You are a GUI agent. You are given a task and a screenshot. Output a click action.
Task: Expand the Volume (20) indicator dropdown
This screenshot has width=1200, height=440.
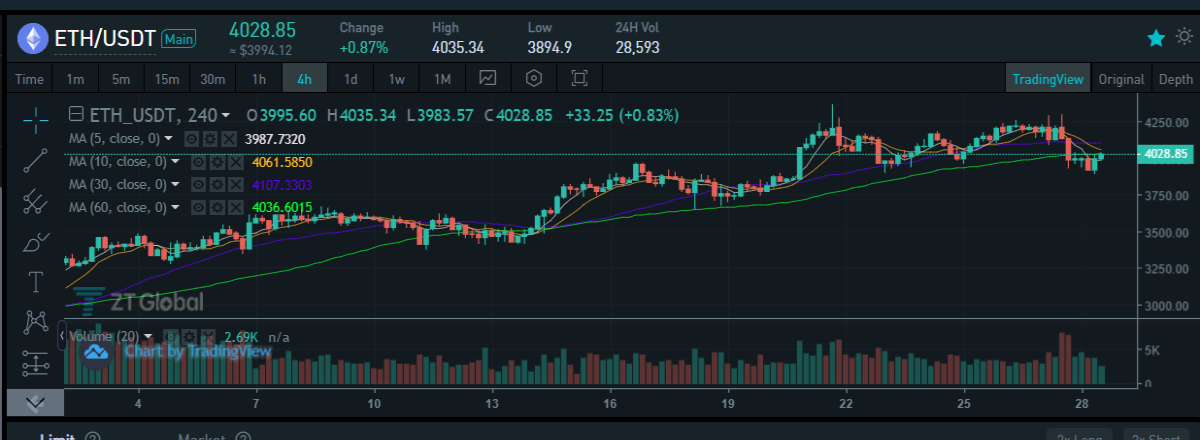(x=149, y=337)
